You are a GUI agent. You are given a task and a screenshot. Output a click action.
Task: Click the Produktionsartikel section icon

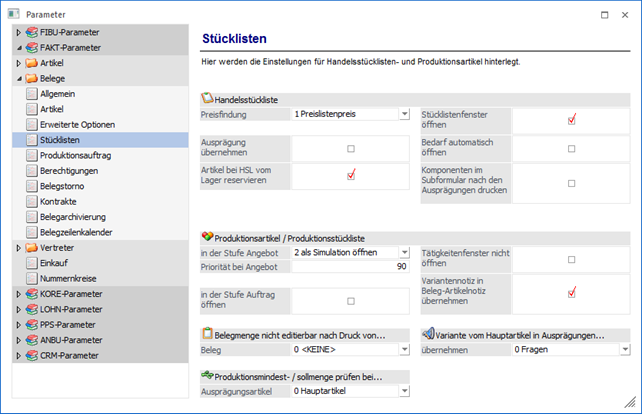pyautogui.click(x=207, y=237)
